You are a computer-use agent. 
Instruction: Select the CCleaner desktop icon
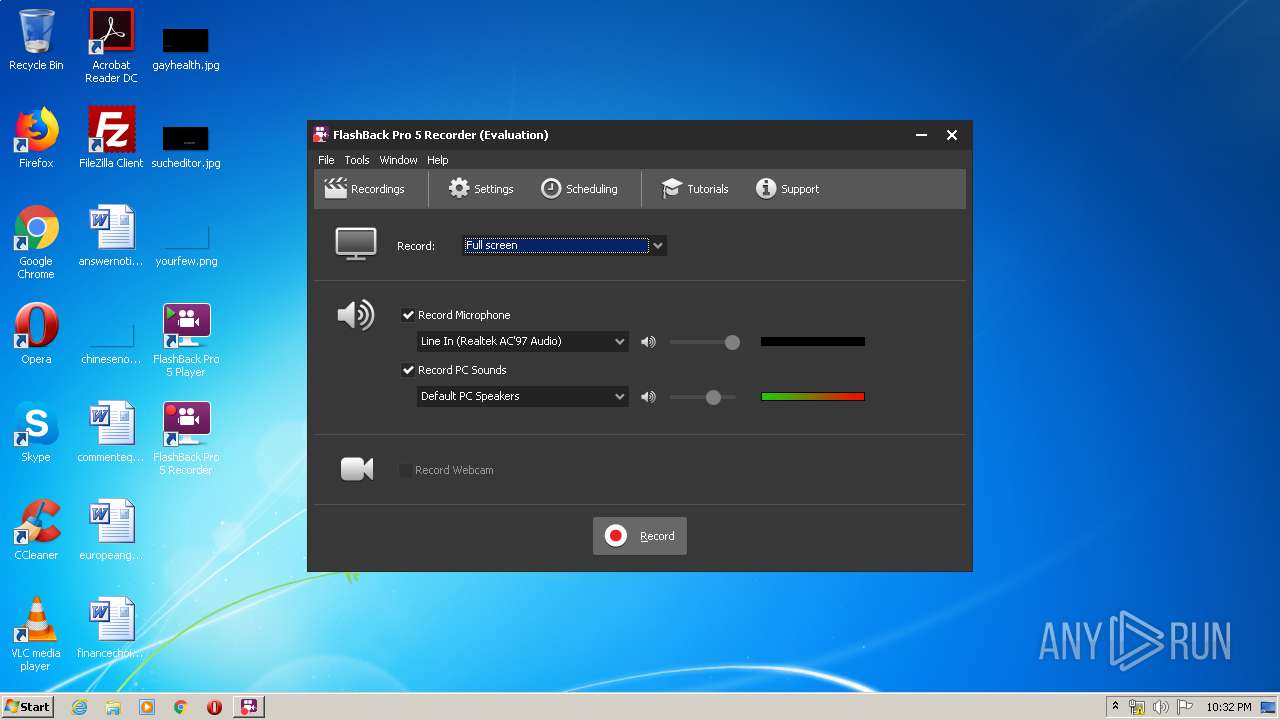pyautogui.click(x=36, y=530)
